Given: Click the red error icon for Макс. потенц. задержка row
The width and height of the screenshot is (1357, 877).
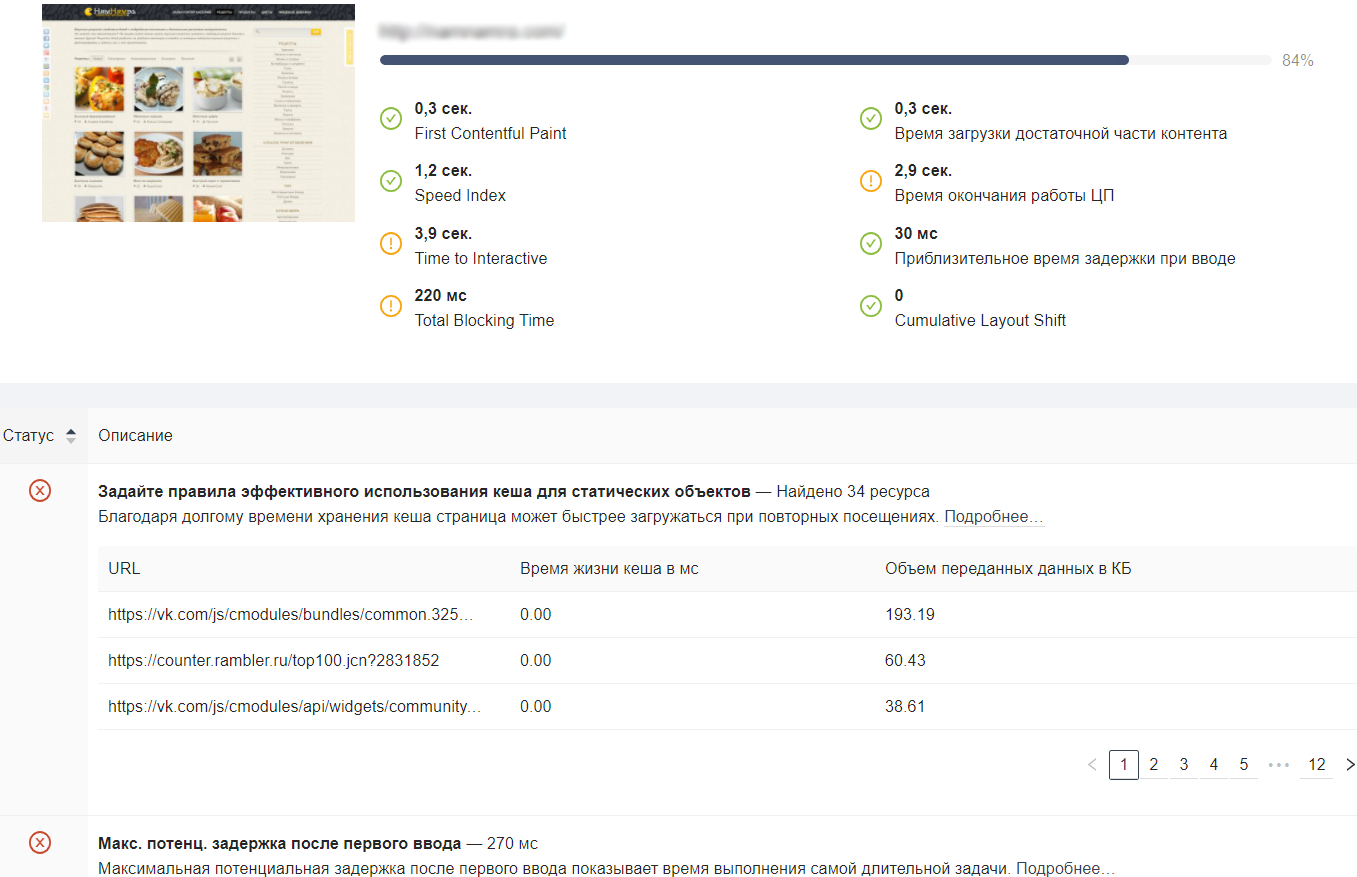Looking at the screenshot, I should 40,842.
